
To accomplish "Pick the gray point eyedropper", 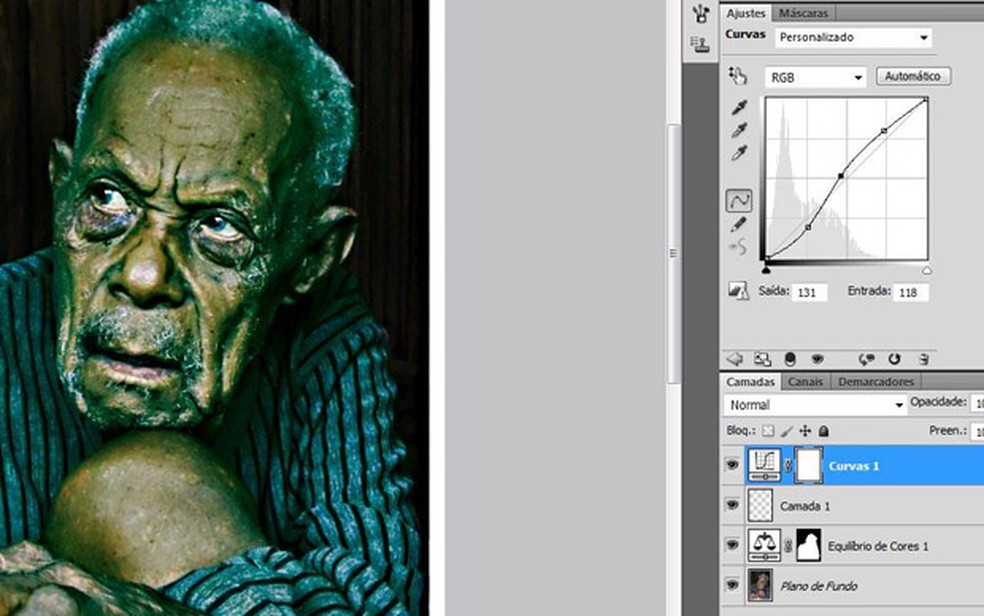I will [739, 130].
